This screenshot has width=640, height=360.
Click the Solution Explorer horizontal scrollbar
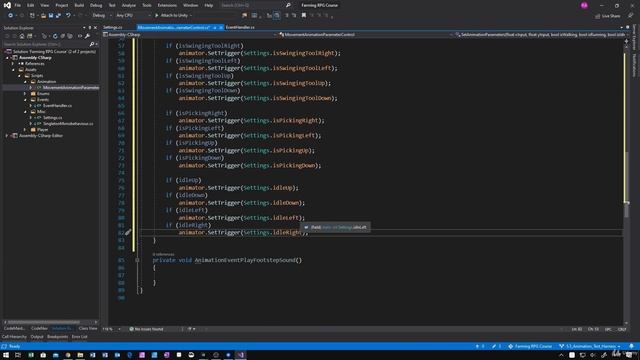44,322
